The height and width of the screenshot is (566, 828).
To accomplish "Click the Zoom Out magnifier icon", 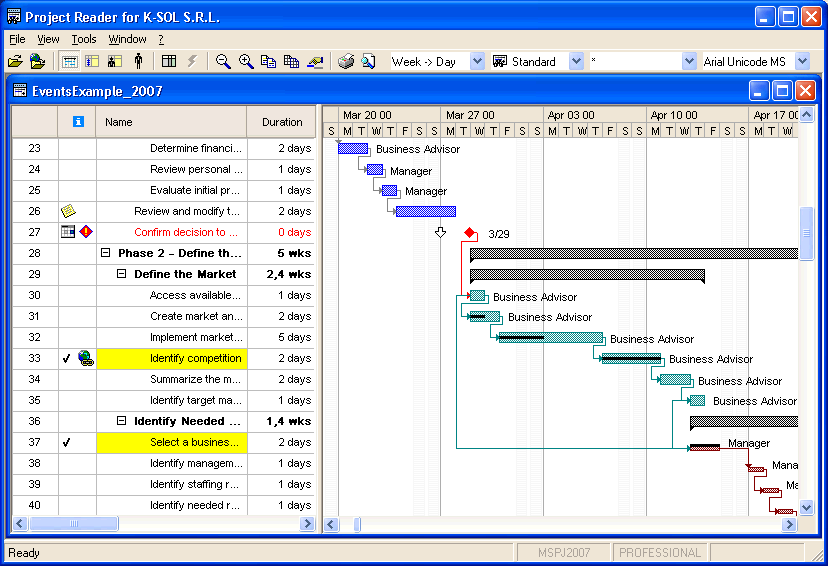I will tap(223, 62).
